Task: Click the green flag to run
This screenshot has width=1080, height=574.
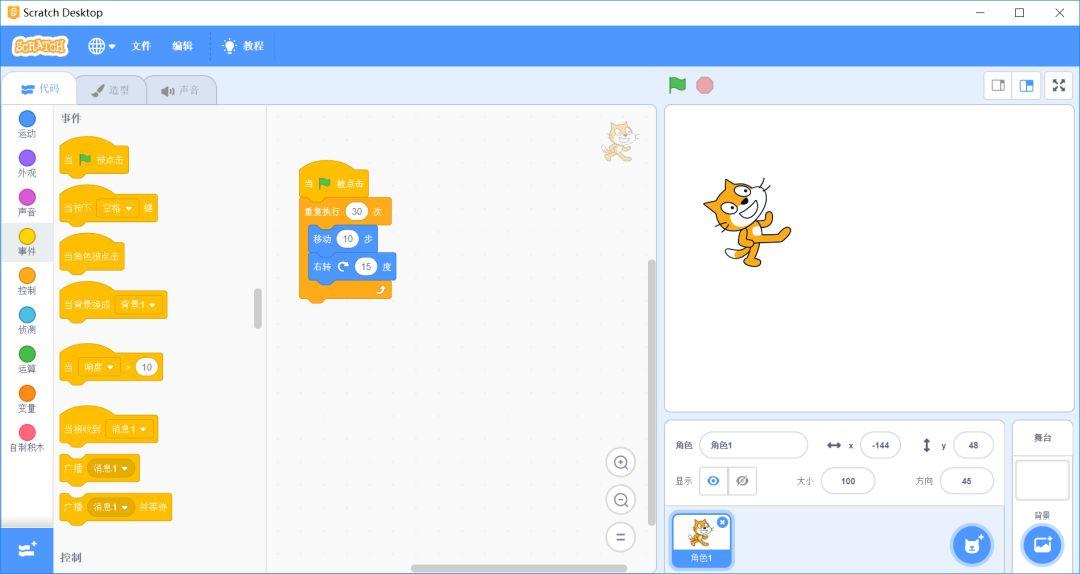Action: coord(677,85)
